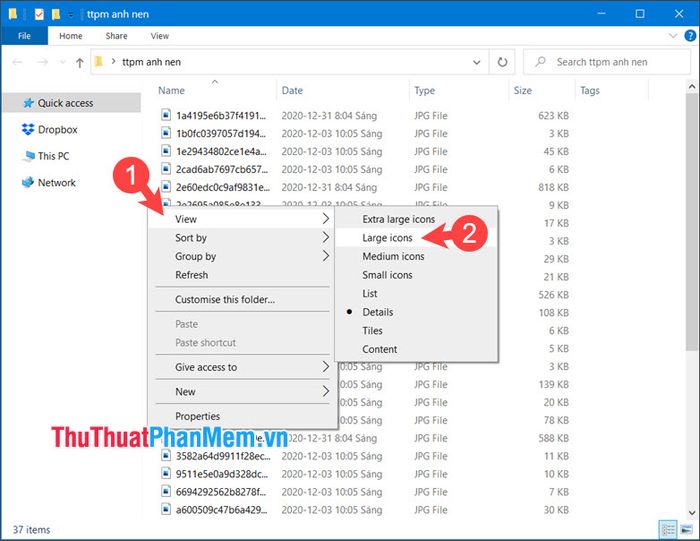The width and height of the screenshot is (700, 541).
Task: Click the Dropbox icon in navigation pane
Action: (x=27, y=129)
